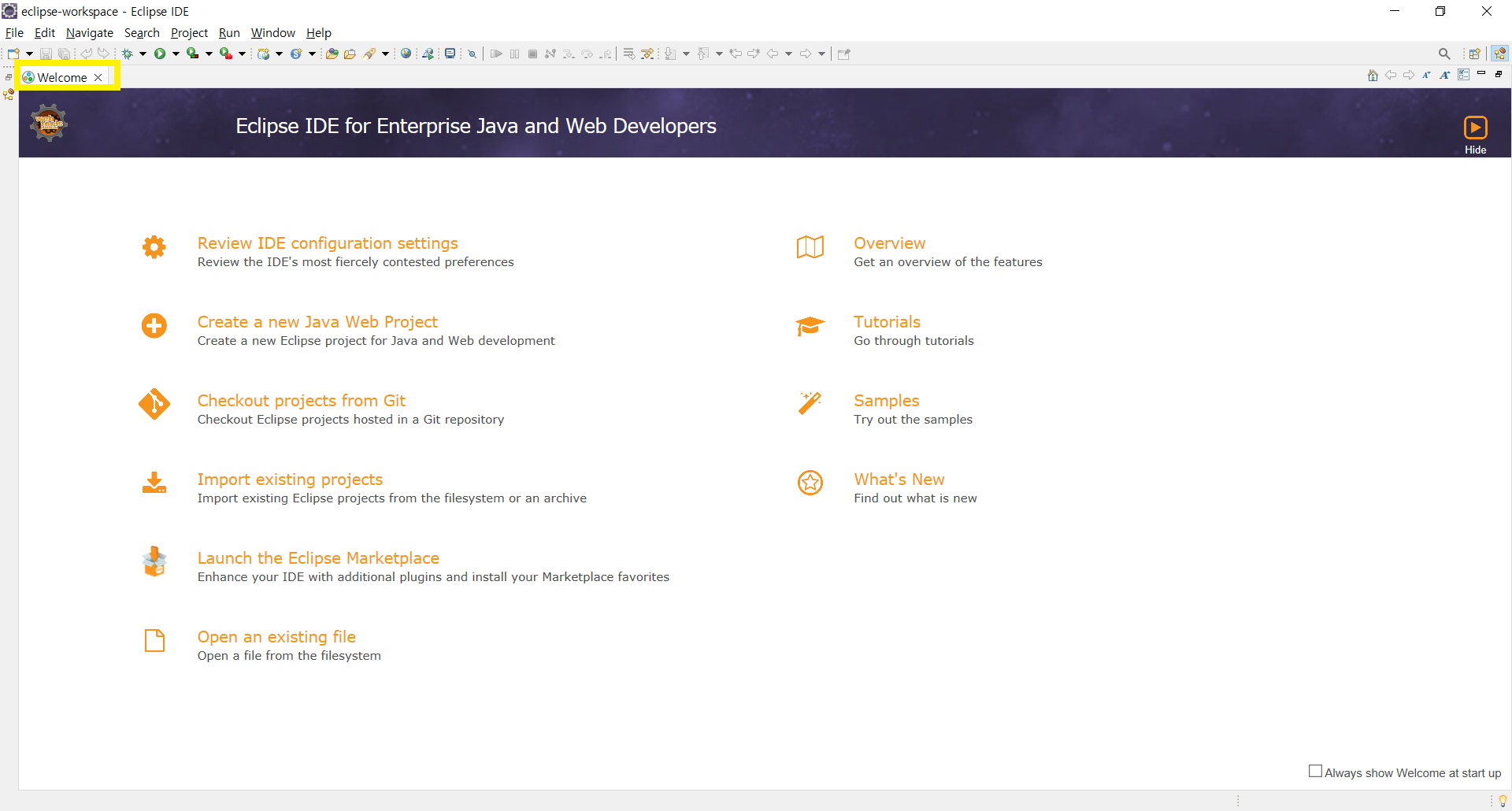This screenshot has height=811, width=1512.
Task: Expand the Search dropdown arrow
Action: (385, 54)
